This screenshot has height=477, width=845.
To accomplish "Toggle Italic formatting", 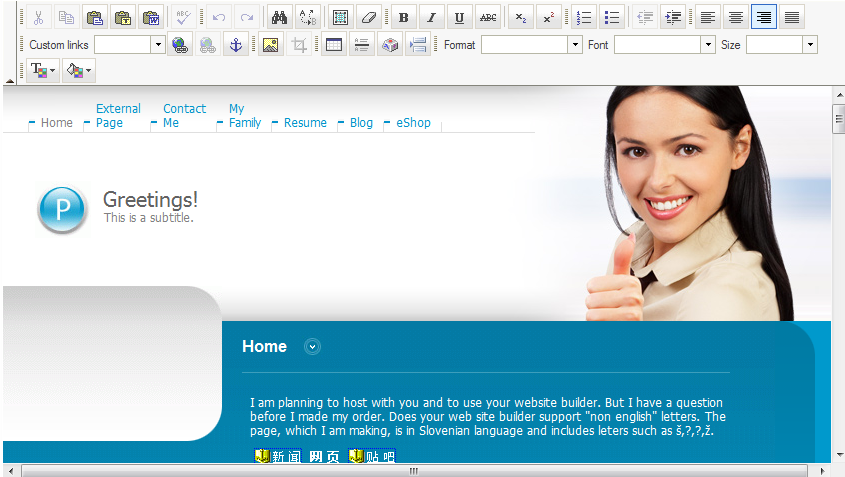I will pyautogui.click(x=431, y=17).
